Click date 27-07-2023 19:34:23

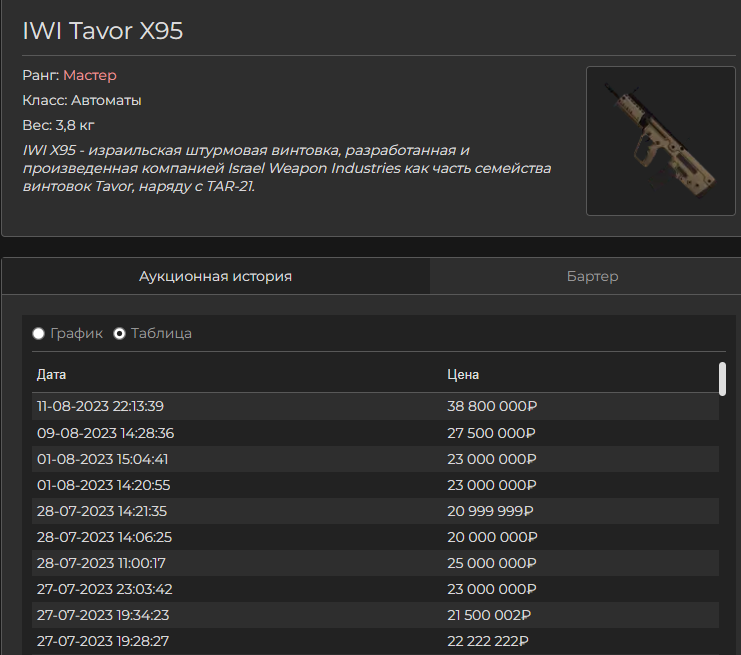click(x=103, y=615)
